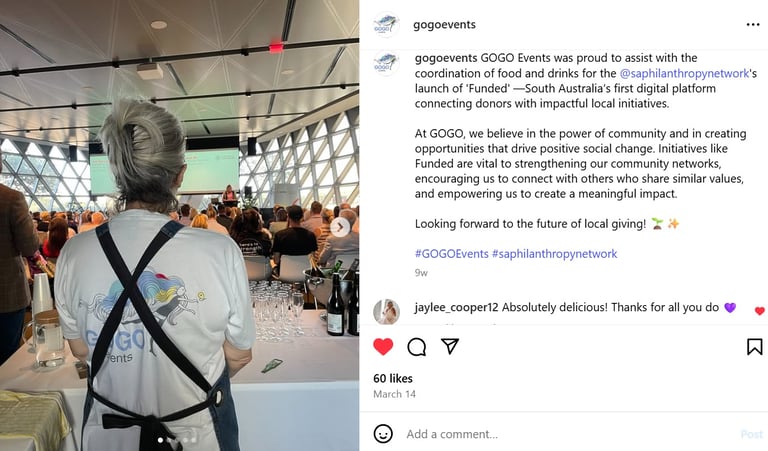Open the #GOGOEvents hashtag
The height and width of the screenshot is (451, 768).
(452, 254)
